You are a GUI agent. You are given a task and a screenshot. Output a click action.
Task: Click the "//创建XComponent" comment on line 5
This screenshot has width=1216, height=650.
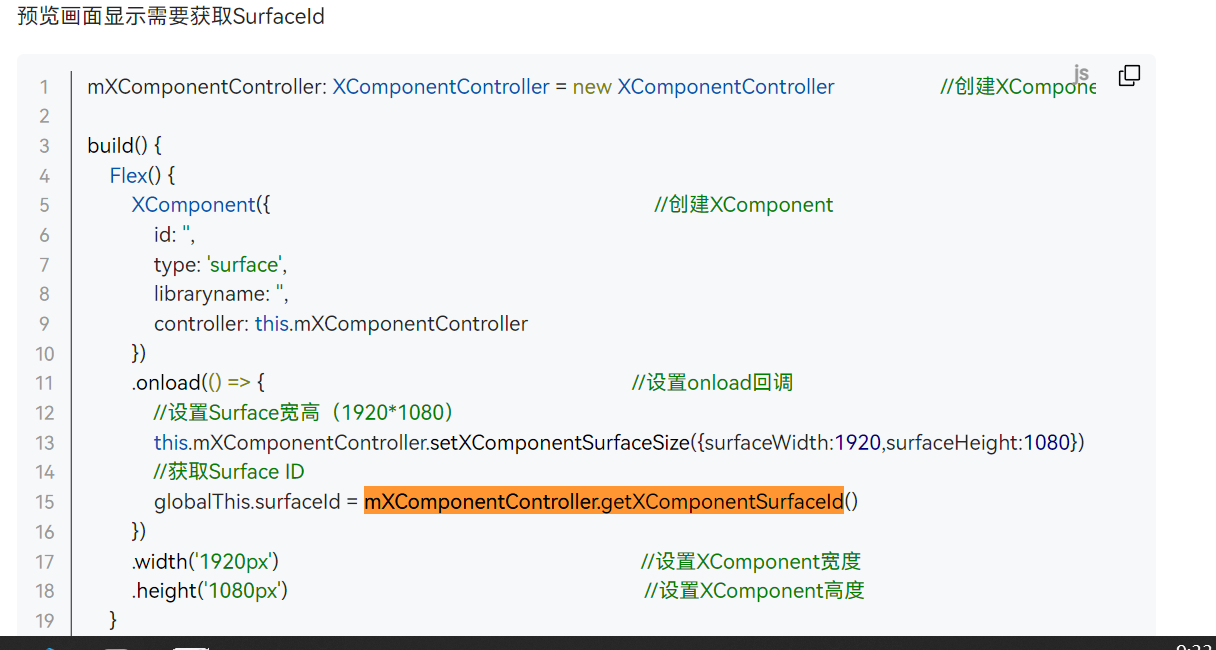coord(743,205)
